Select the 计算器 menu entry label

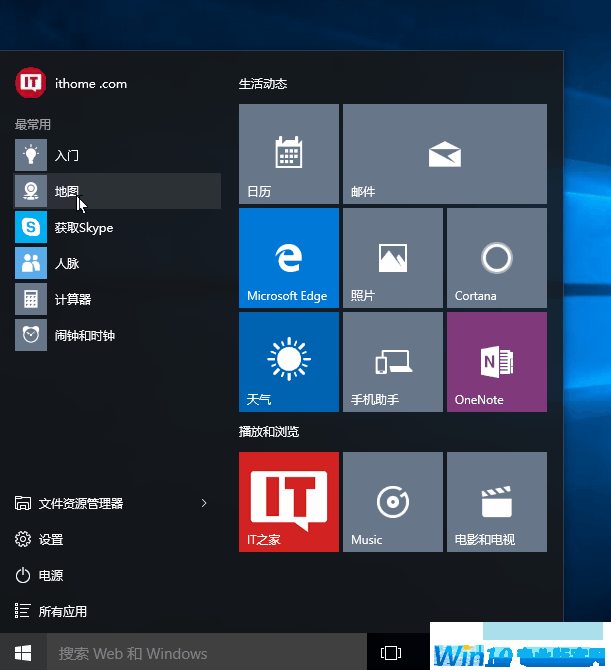point(73,299)
